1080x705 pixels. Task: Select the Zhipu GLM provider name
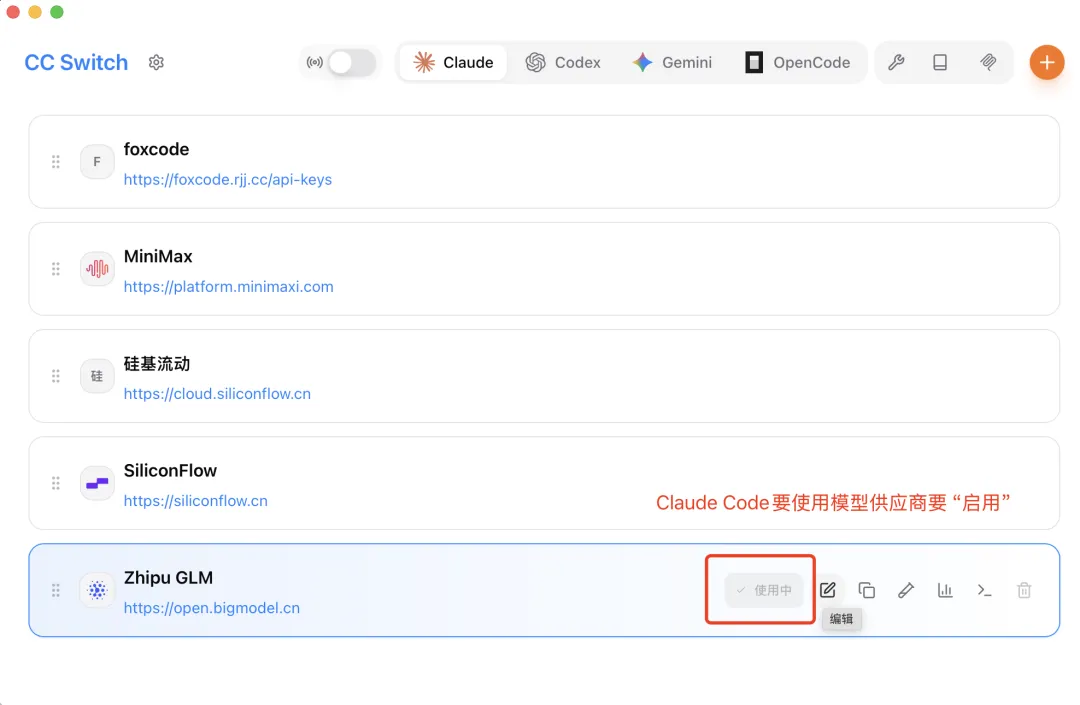coord(168,578)
